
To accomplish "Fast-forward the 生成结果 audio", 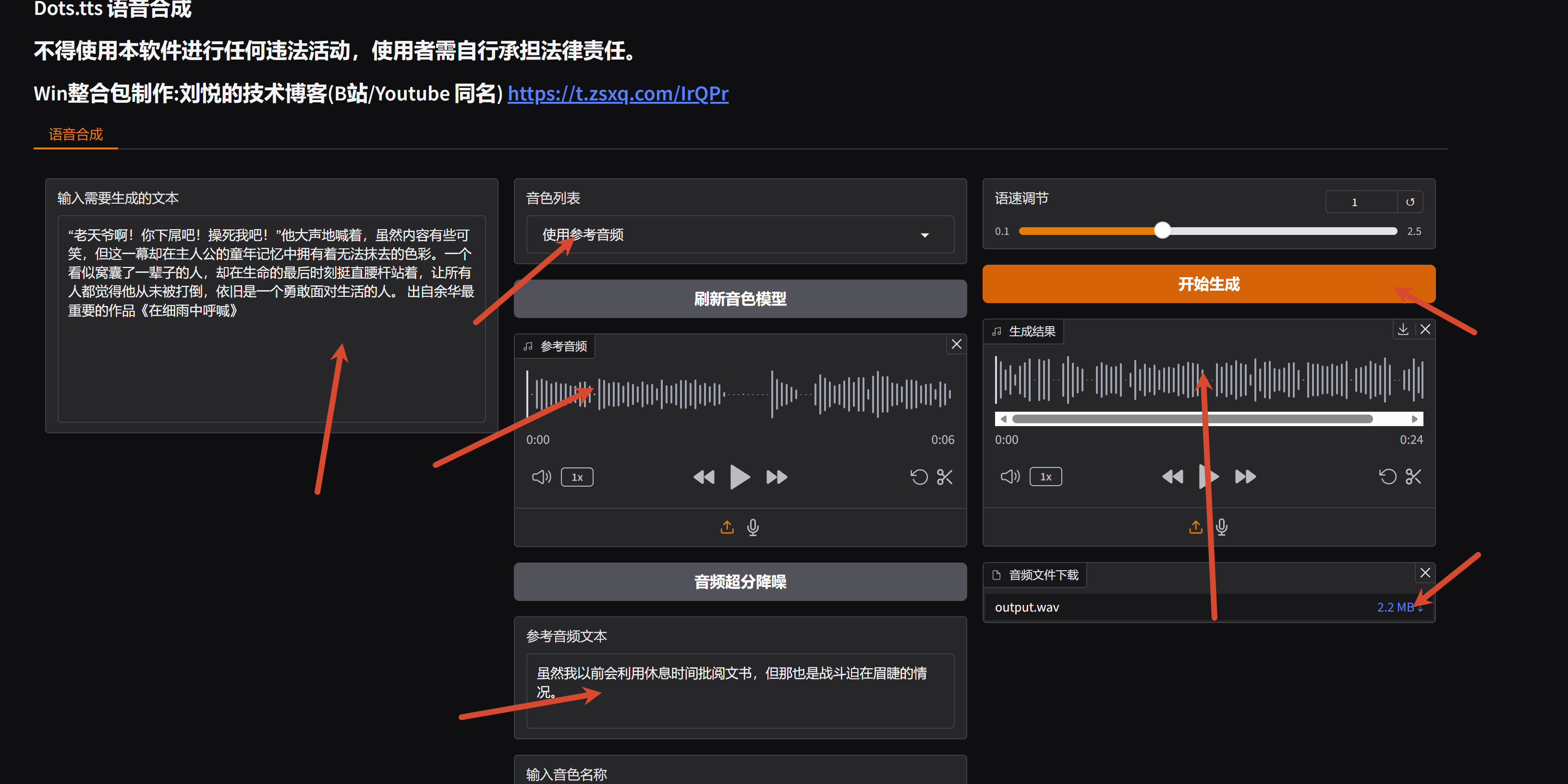I will pyautogui.click(x=1245, y=476).
